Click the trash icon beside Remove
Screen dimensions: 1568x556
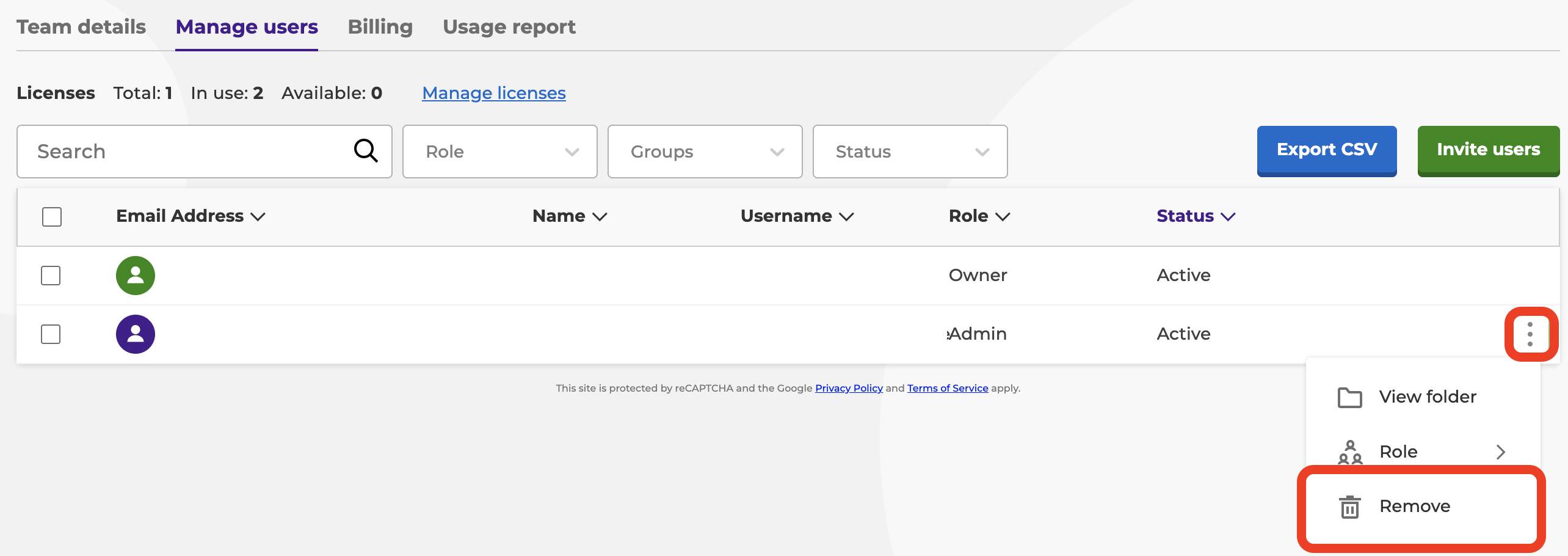pyautogui.click(x=1349, y=507)
